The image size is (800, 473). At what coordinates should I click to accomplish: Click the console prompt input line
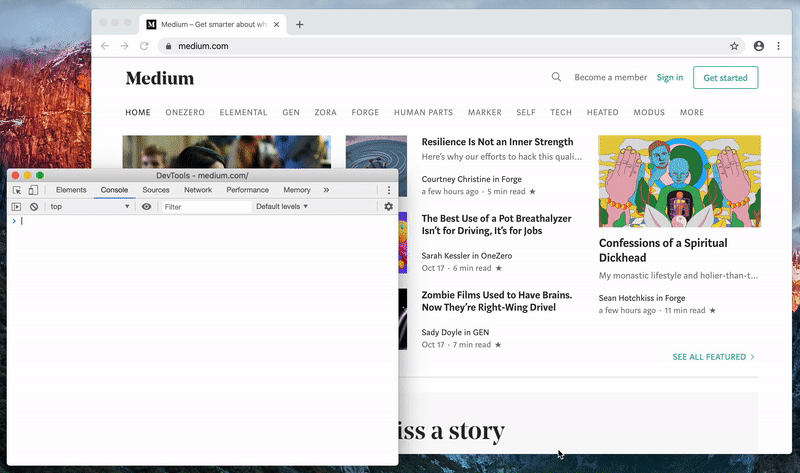[x=204, y=221]
